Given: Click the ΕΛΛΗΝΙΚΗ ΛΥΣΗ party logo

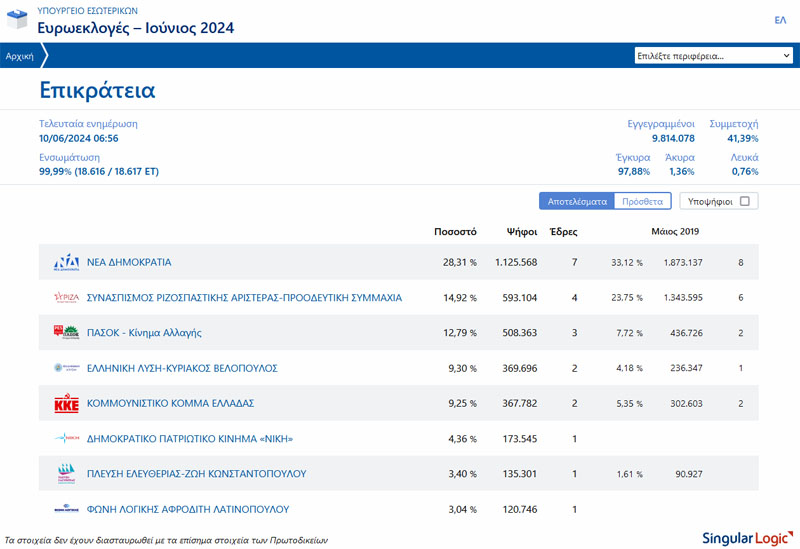Looking at the screenshot, I should point(66,368).
